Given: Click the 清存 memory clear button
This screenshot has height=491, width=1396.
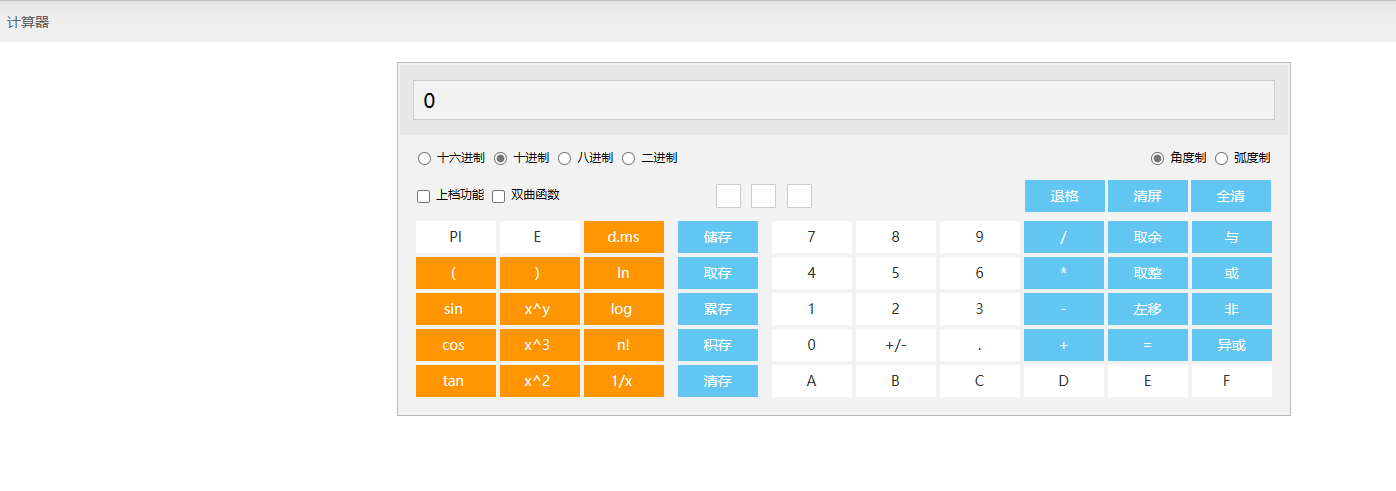Looking at the screenshot, I should click(x=717, y=381).
